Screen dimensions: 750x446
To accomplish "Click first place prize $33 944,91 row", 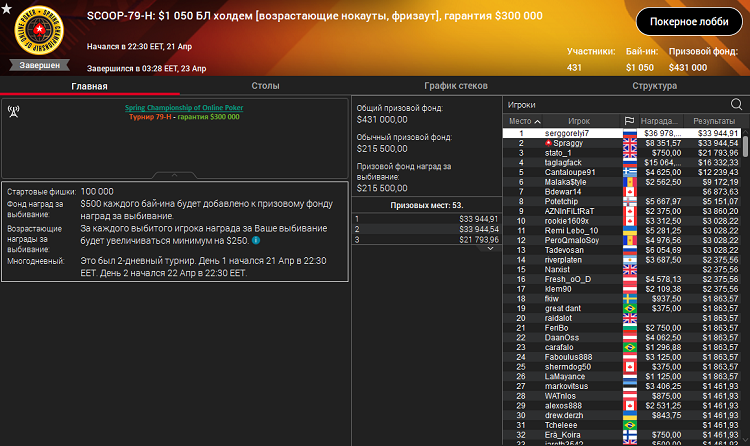I will click(427, 219).
